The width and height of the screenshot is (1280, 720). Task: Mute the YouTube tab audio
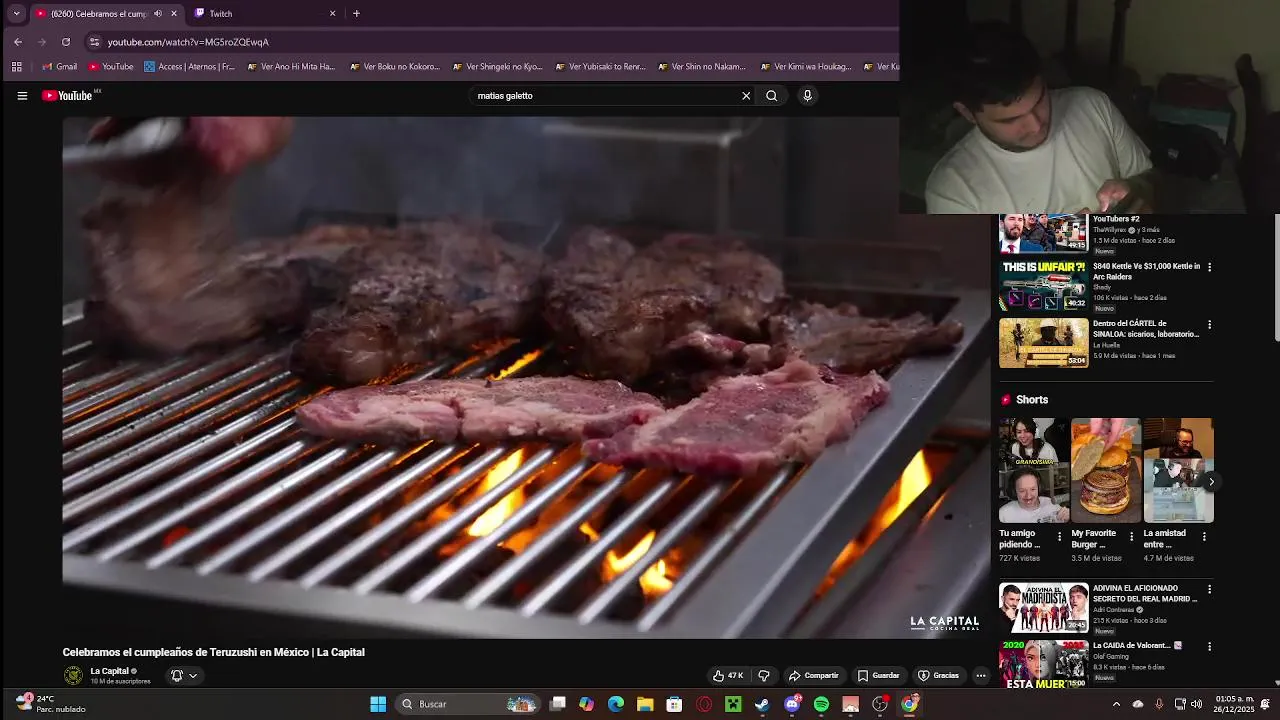pyautogui.click(x=157, y=13)
